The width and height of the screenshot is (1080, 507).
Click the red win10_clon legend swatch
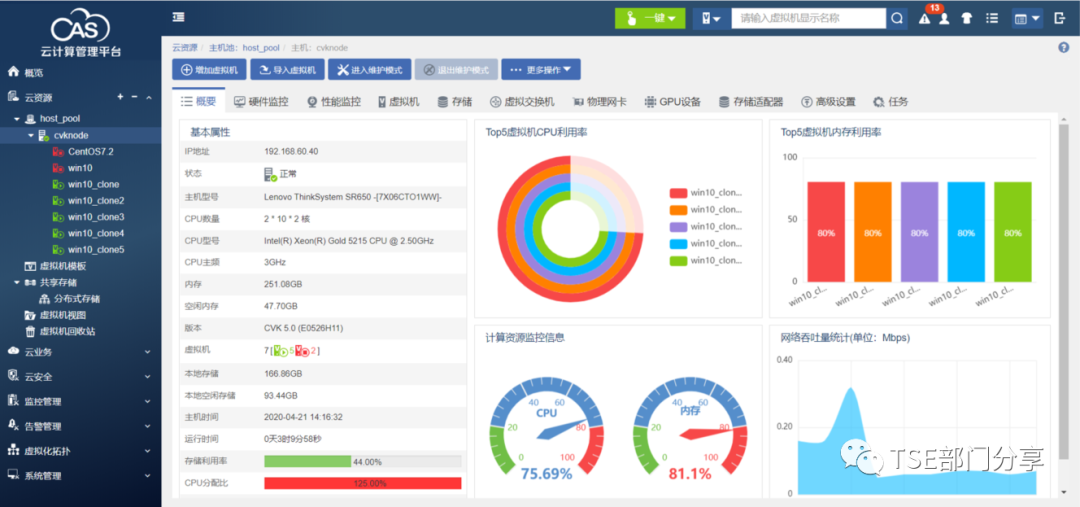[x=678, y=193]
